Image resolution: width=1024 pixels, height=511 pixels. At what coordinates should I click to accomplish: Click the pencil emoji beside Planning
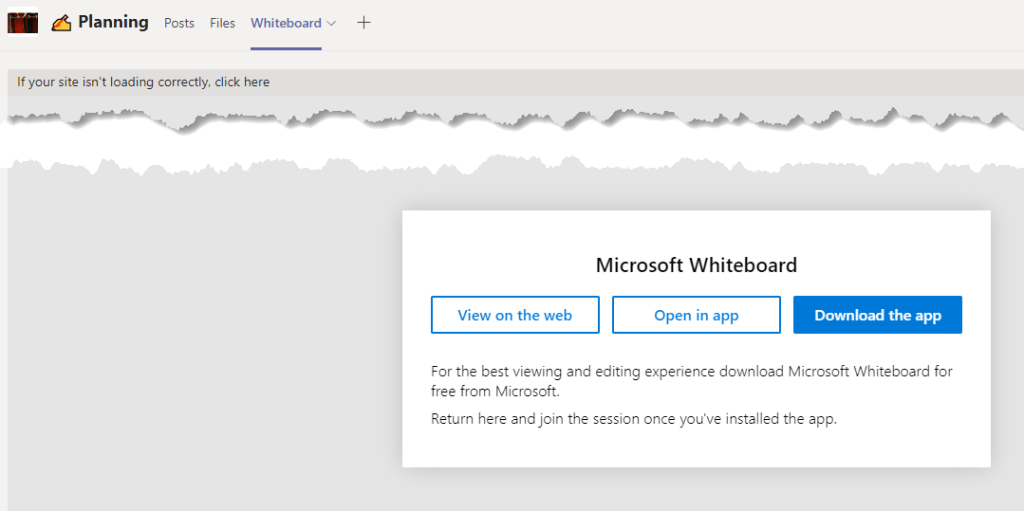61,23
